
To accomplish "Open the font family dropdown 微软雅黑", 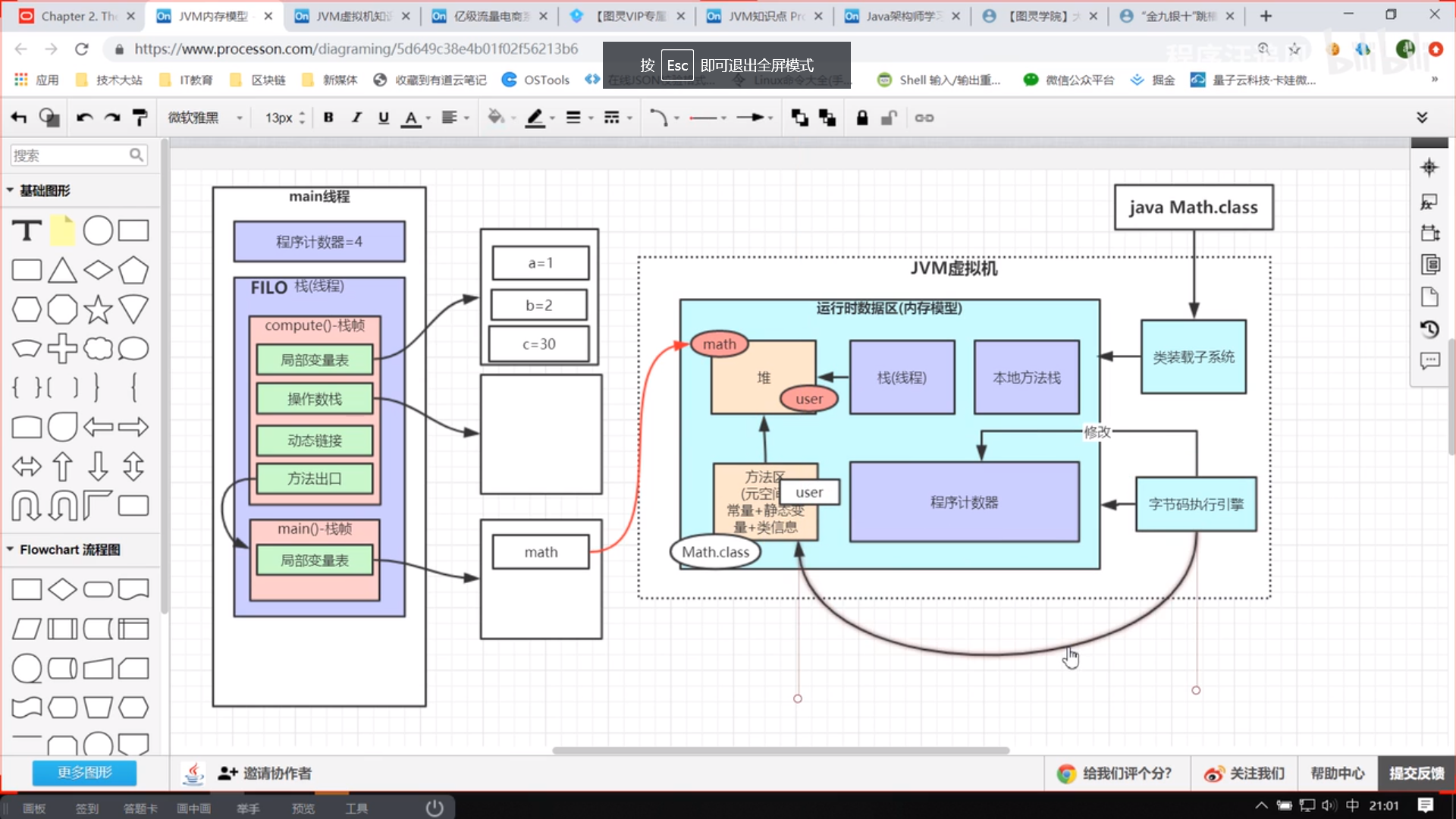I will [x=205, y=118].
